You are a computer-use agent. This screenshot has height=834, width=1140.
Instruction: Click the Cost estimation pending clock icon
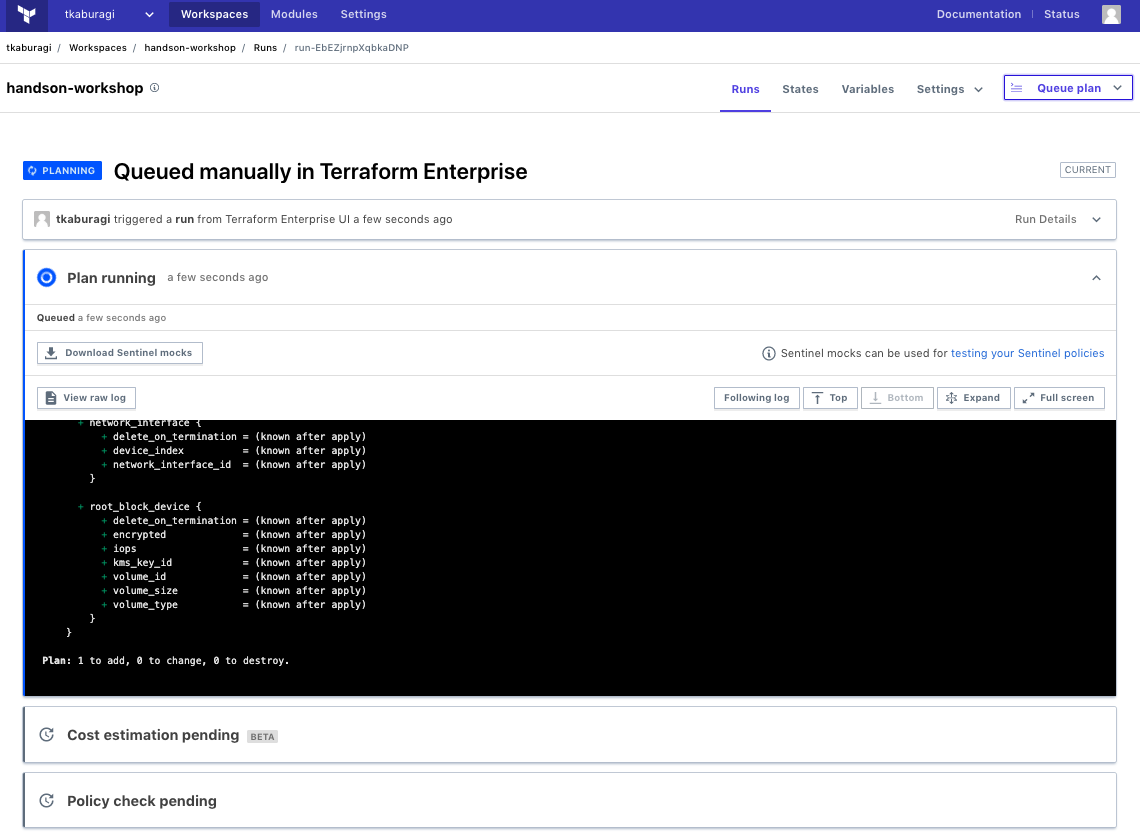(x=46, y=735)
